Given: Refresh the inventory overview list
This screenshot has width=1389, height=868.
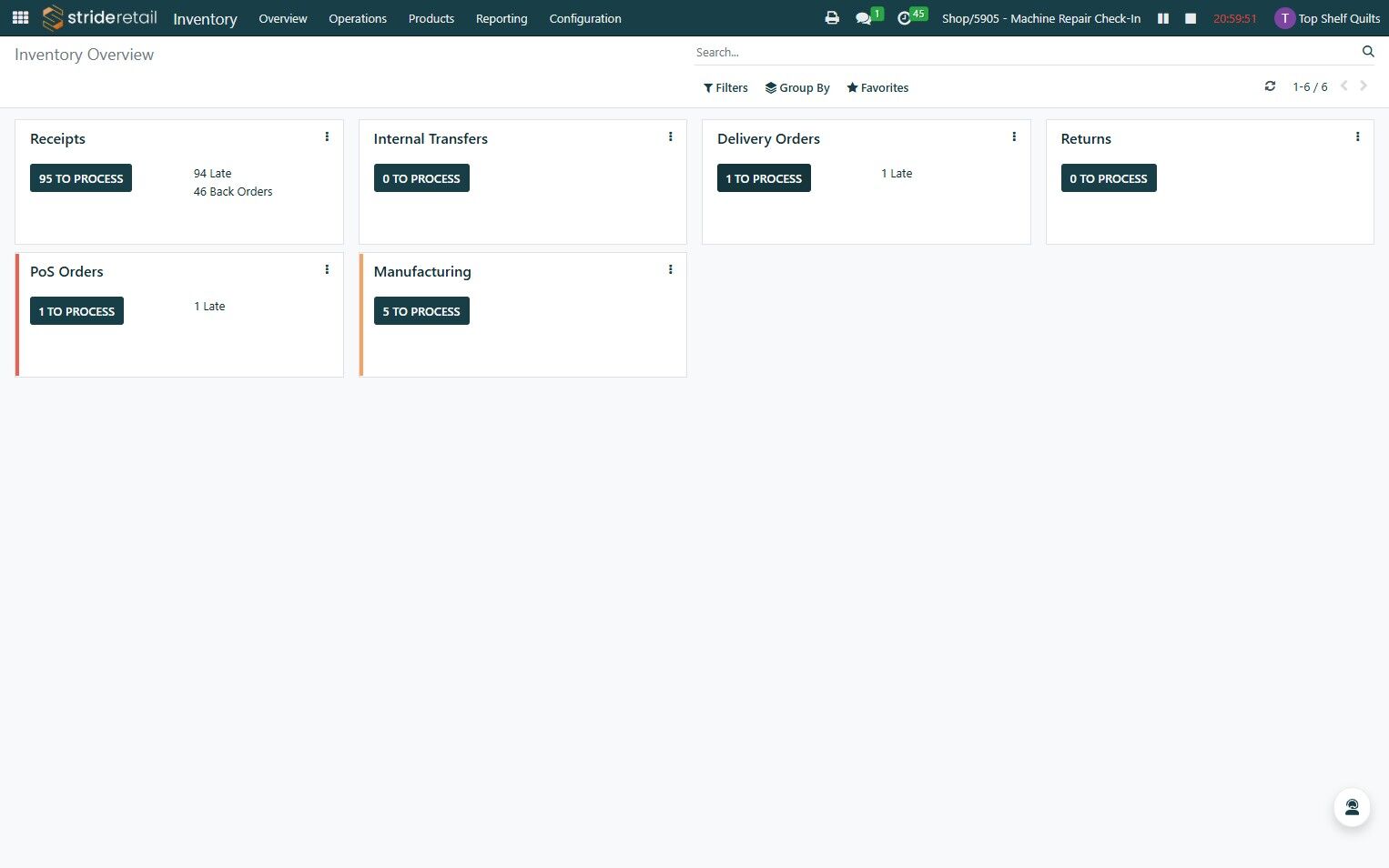Looking at the screenshot, I should (x=1270, y=86).
